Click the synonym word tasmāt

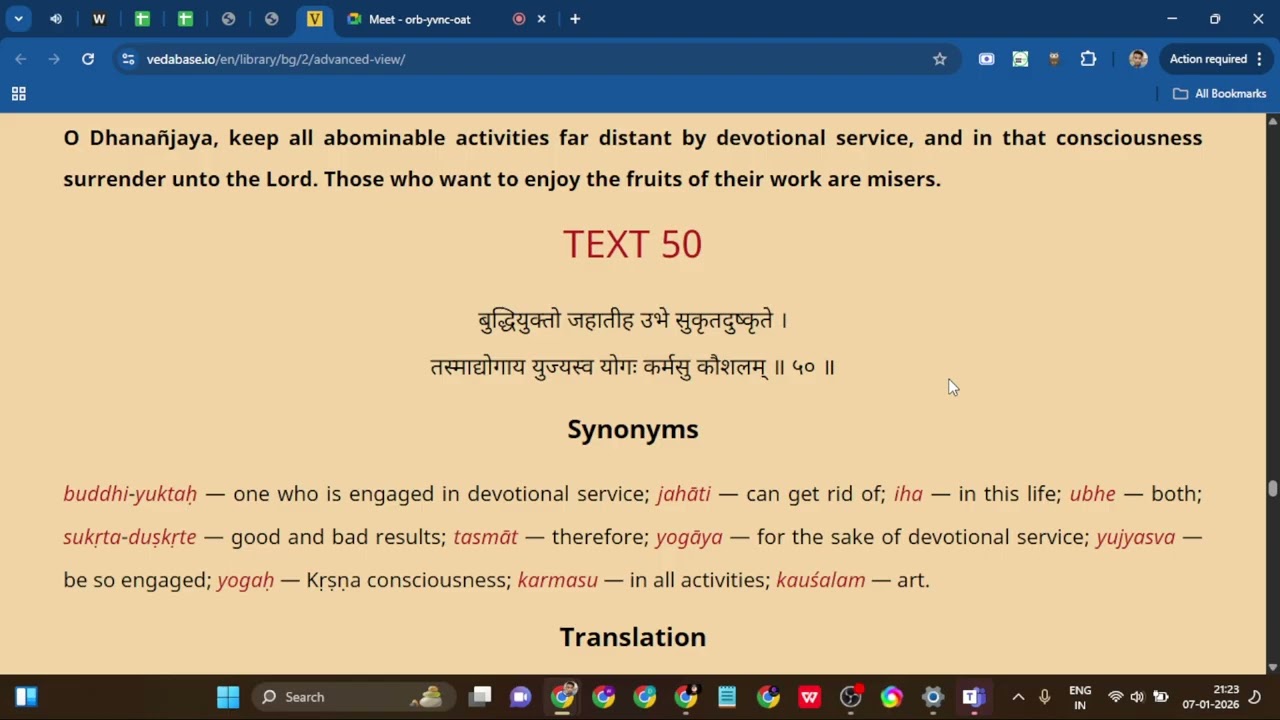pos(485,536)
